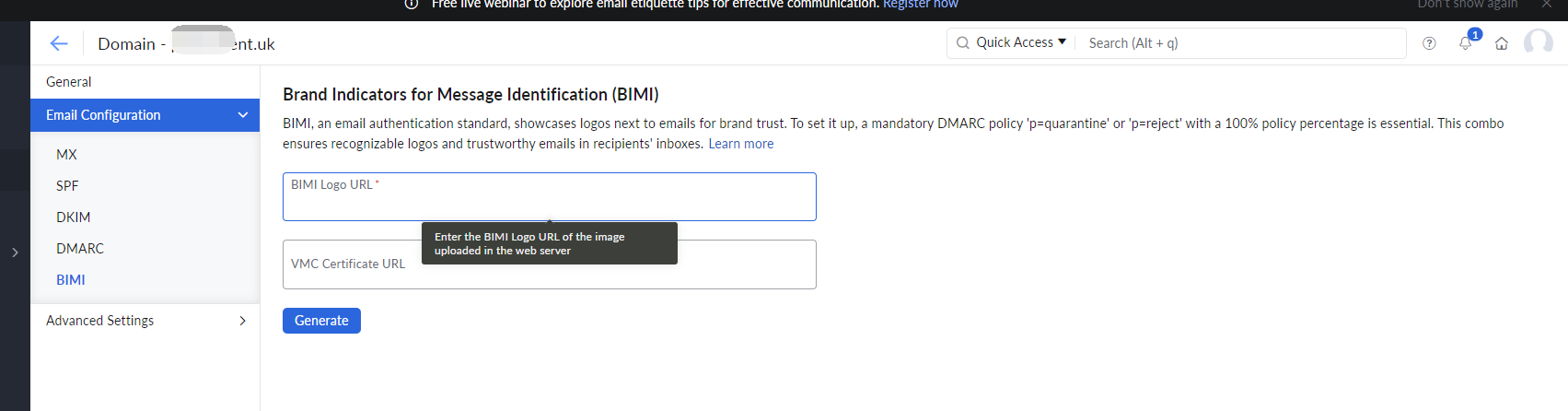Expand the collapsed left sidebar arrow
The width and height of the screenshot is (1568, 411).
coord(15,252)
